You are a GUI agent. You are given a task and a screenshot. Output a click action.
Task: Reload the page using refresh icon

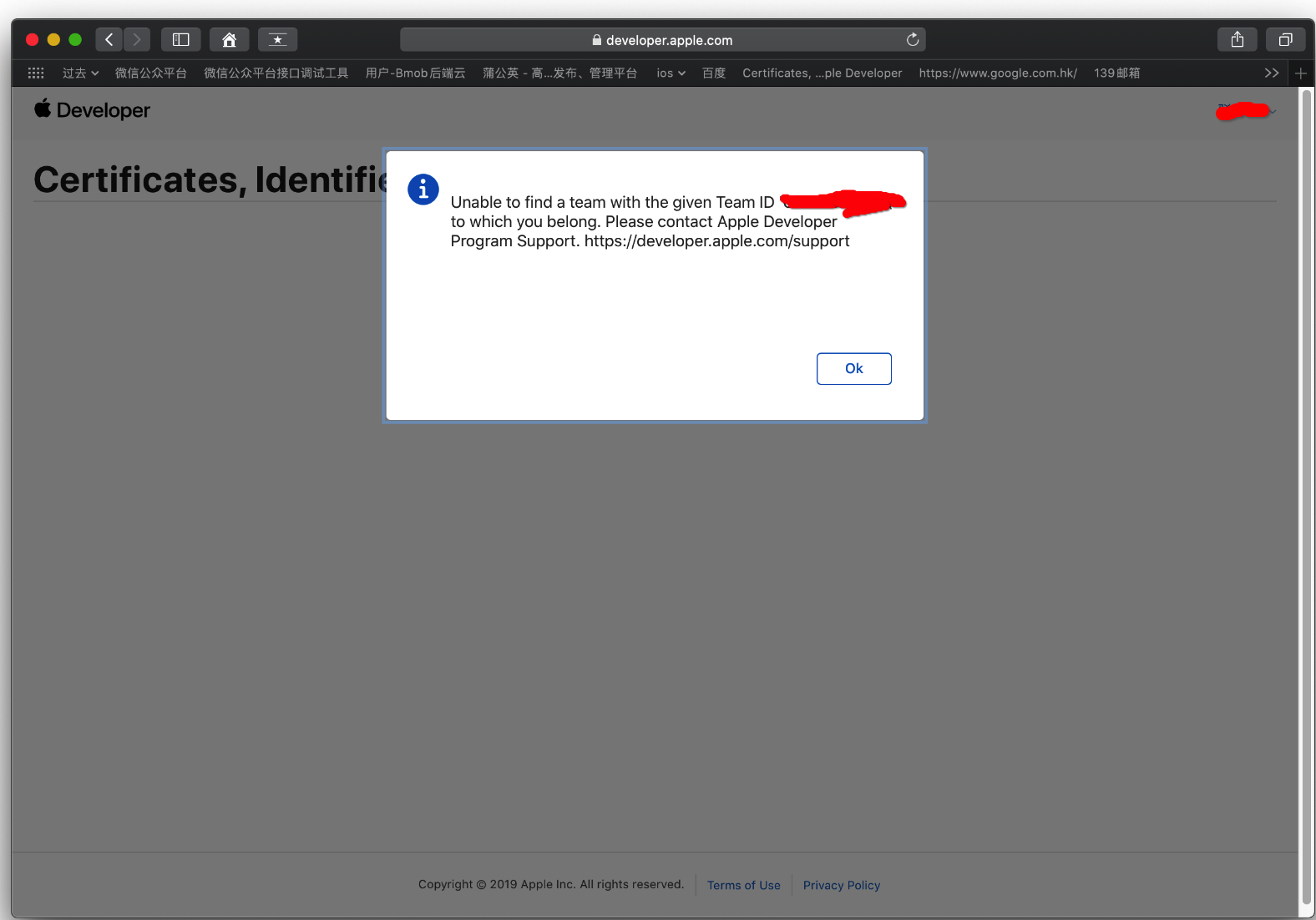pyautogui.click(x=913, y=39)
